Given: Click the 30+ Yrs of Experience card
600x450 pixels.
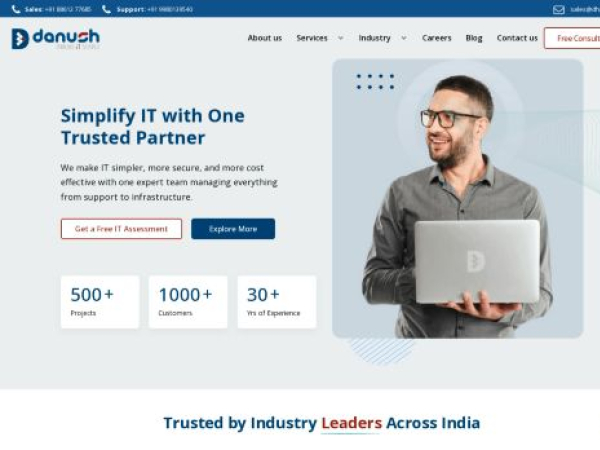Looking at the screenshot, I should click(x=277, y=302).
